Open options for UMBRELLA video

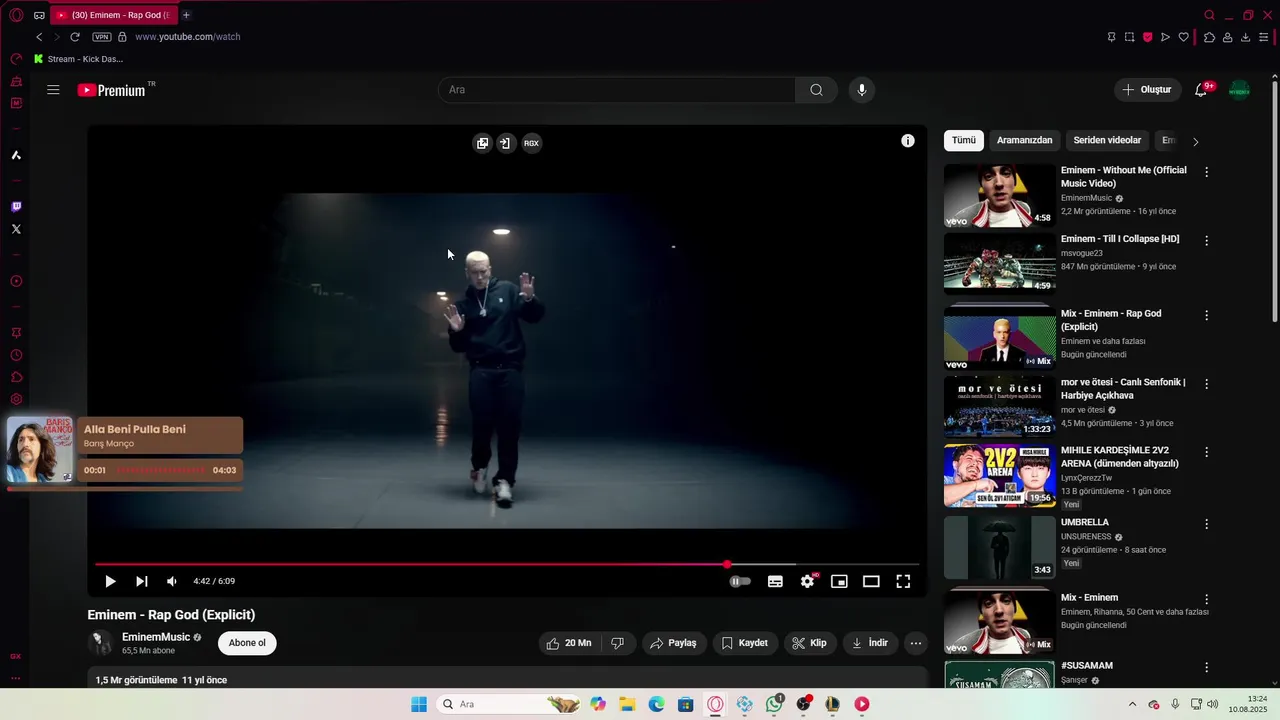[1206, 524]
